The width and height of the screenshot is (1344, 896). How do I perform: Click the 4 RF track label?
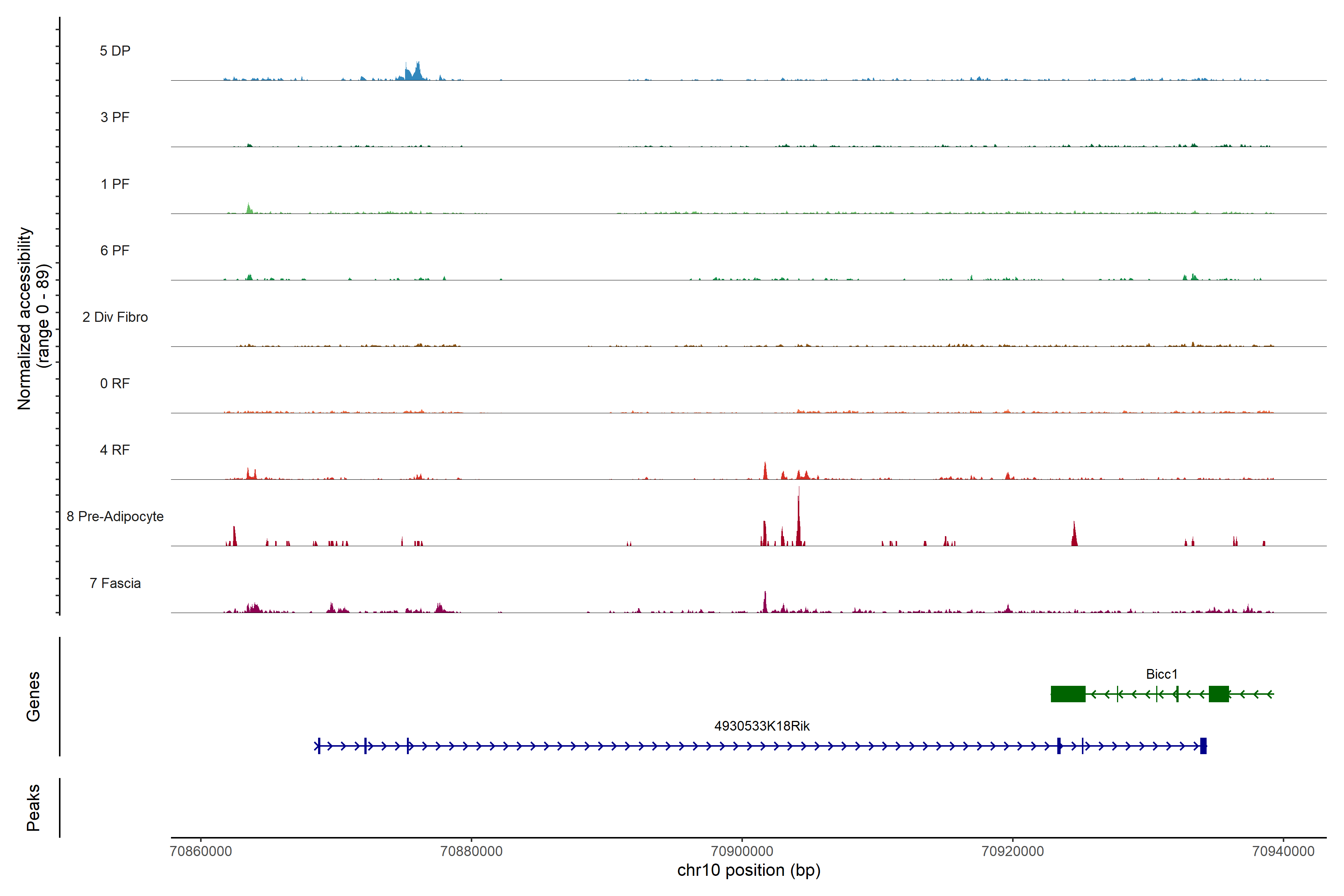(115, 450)
